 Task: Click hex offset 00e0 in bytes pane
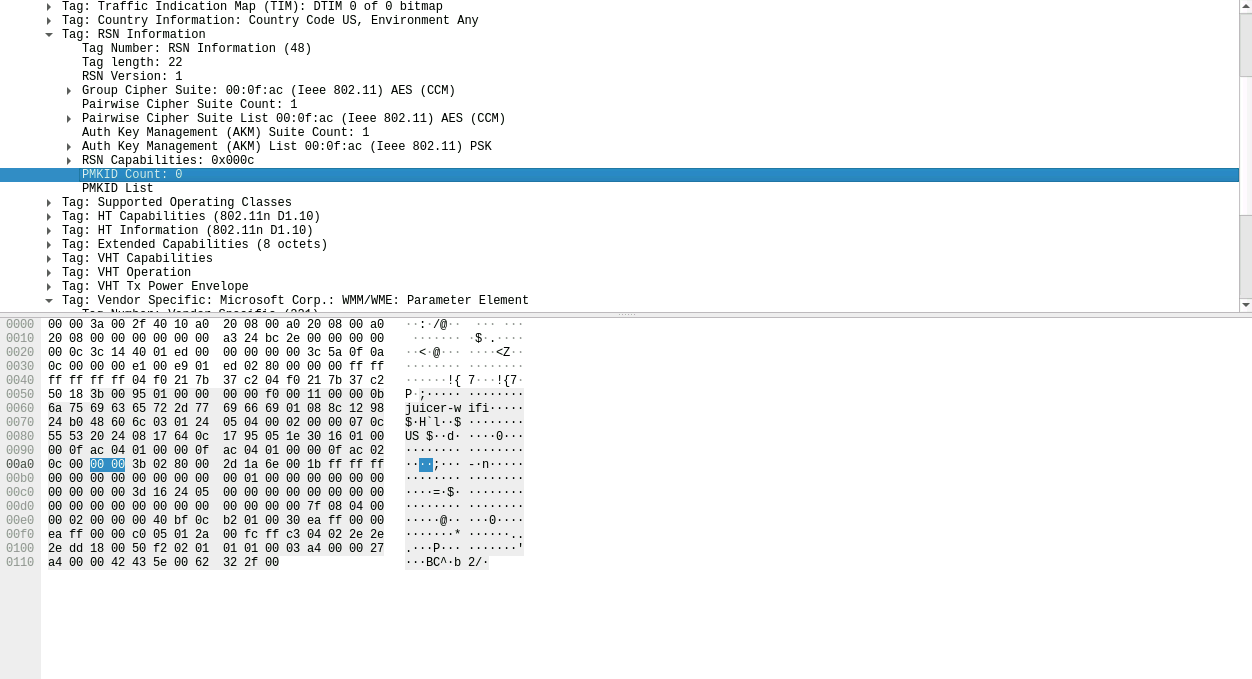click(x=20, y=520)
